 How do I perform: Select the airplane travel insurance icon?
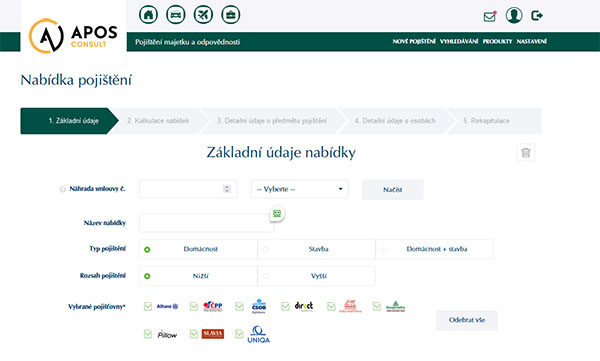[203, 15]
